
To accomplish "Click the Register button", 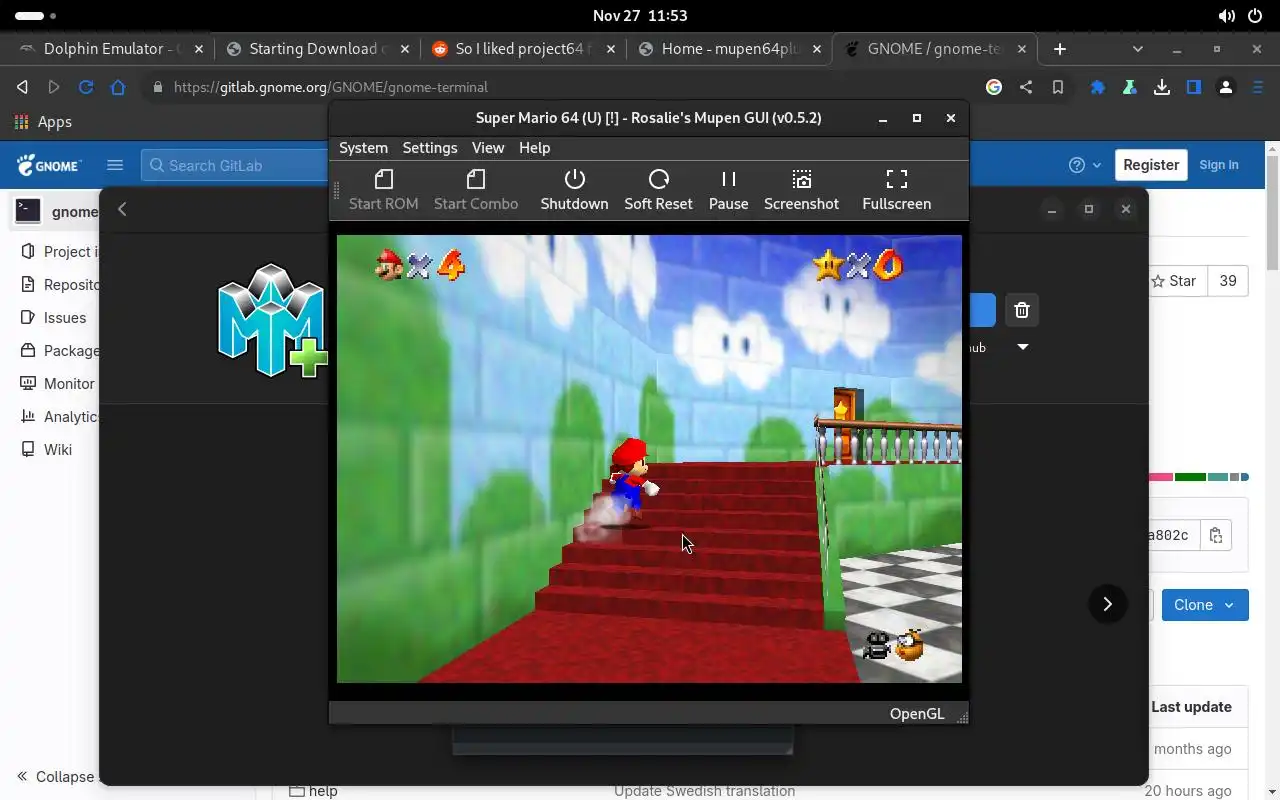I will click(1151, 165).
